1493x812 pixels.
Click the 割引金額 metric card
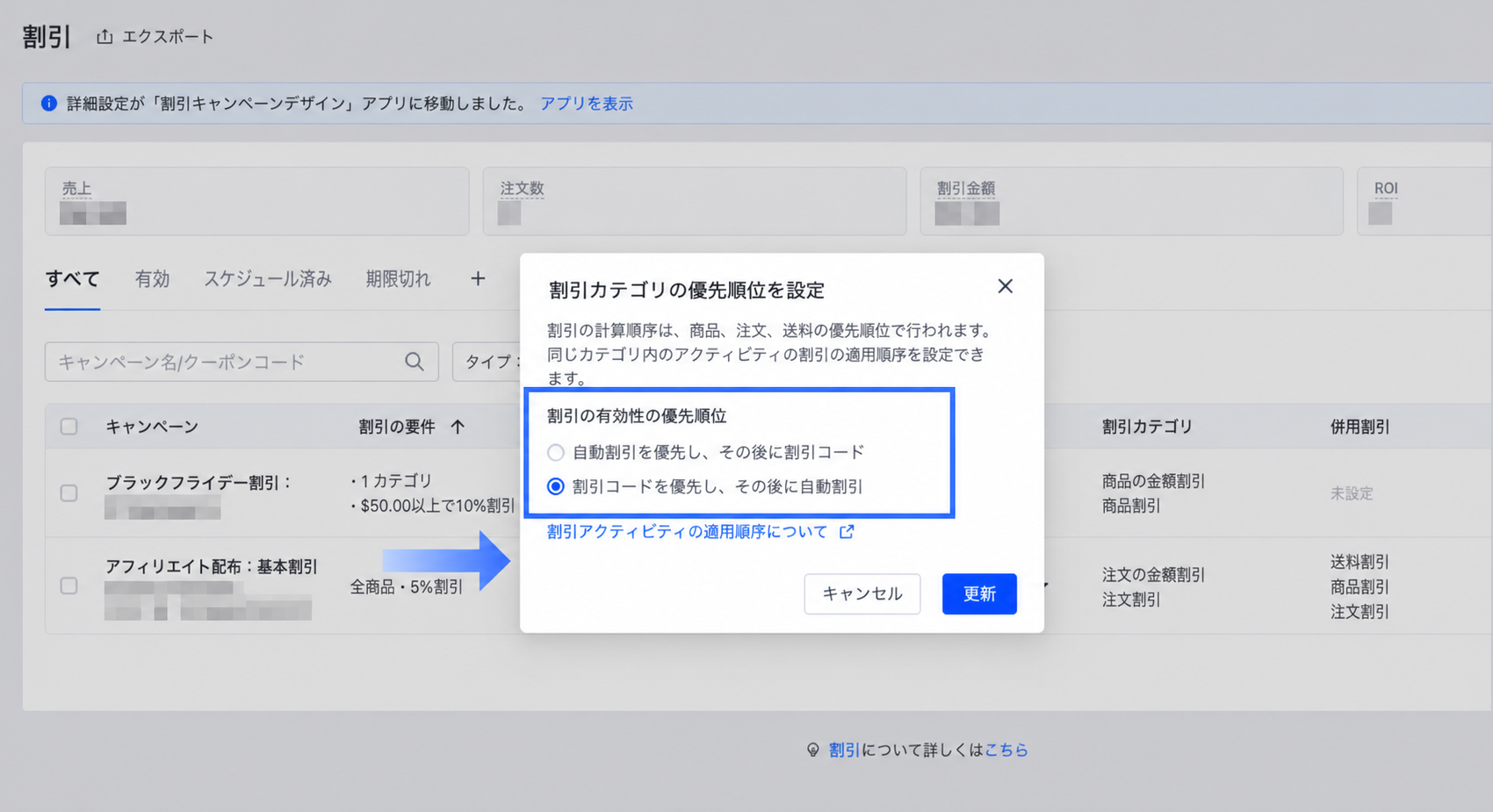(1132, 201)
